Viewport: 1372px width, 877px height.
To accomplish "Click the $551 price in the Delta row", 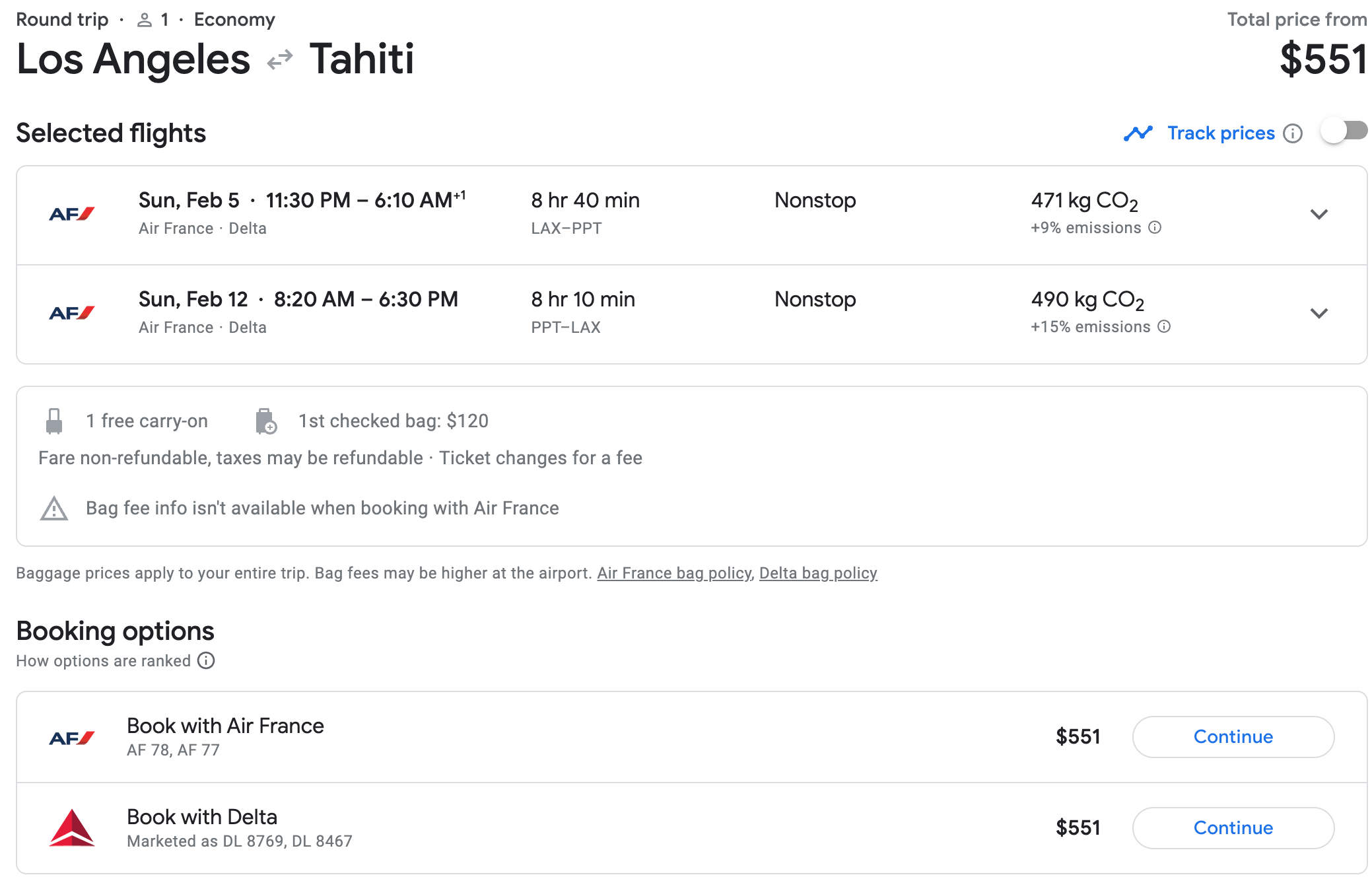I will tap(1078, 828).
